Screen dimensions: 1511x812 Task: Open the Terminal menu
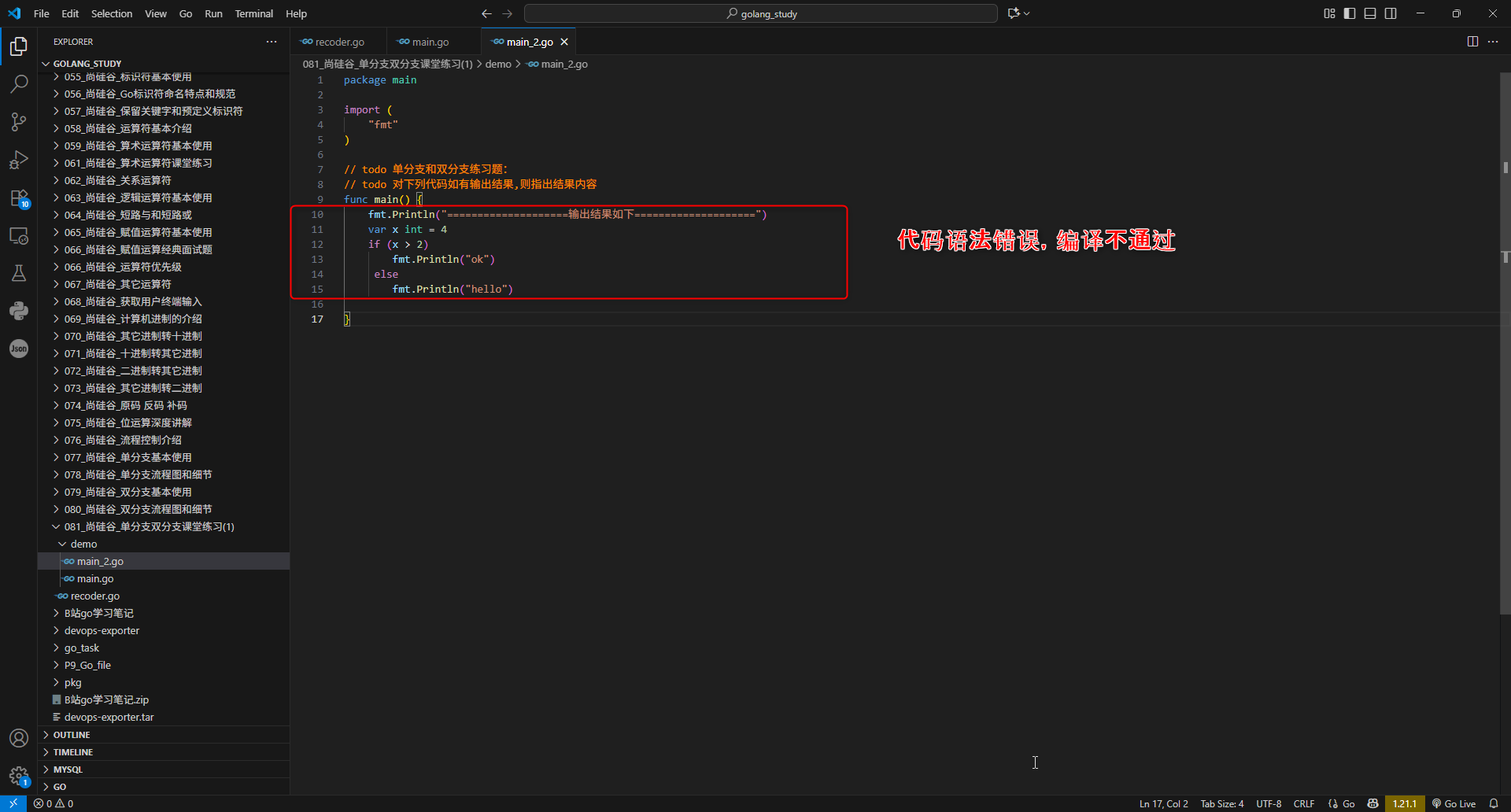pyautogui.click(x=253, y=13)
